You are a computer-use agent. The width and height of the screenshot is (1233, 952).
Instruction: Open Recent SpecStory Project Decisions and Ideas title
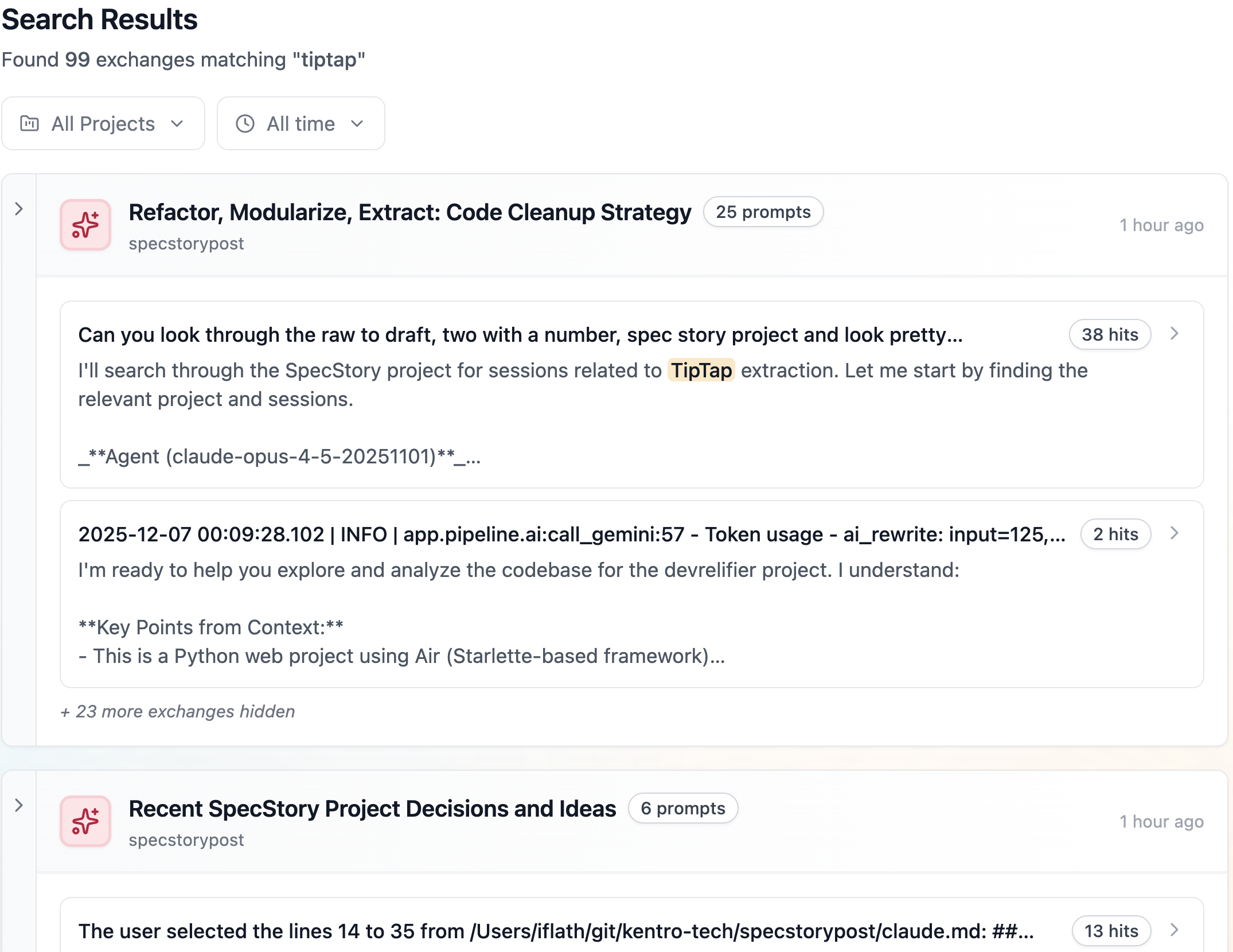(372, 809)
